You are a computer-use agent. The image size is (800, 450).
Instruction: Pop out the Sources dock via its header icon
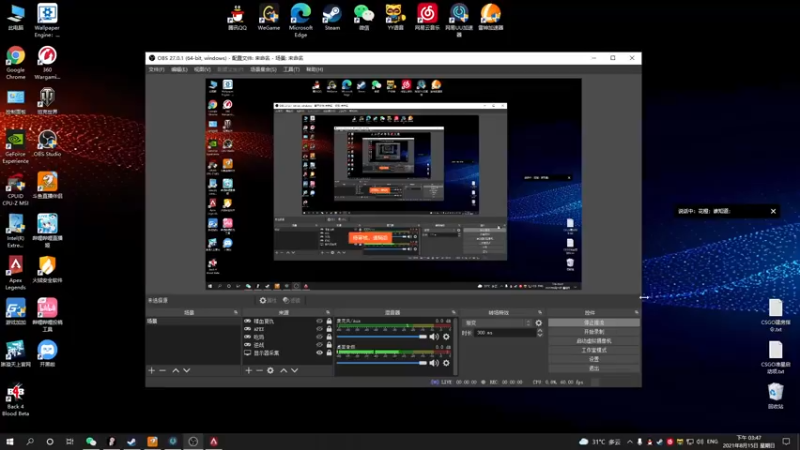point(328,312)
